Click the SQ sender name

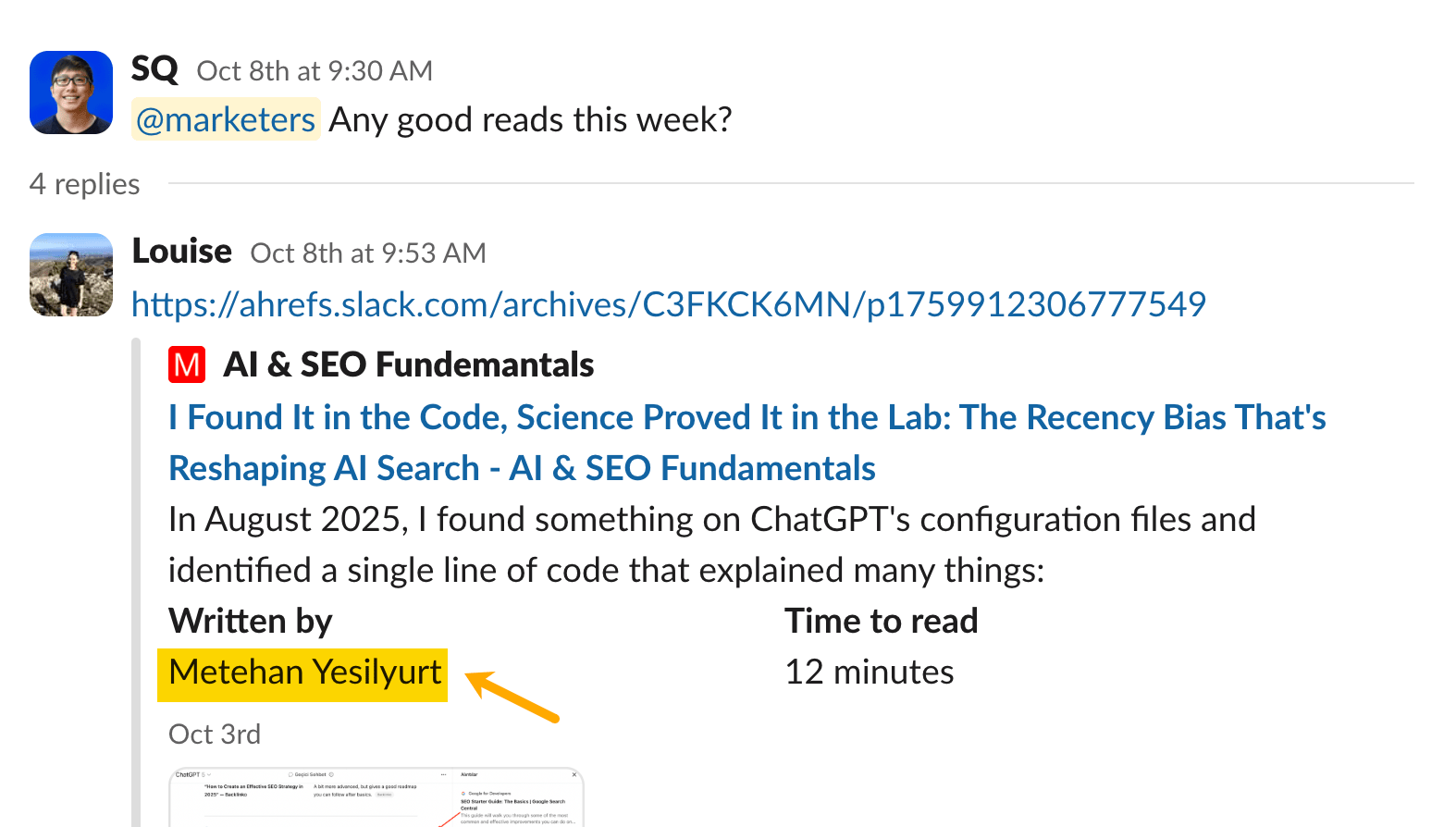[154, 69]
